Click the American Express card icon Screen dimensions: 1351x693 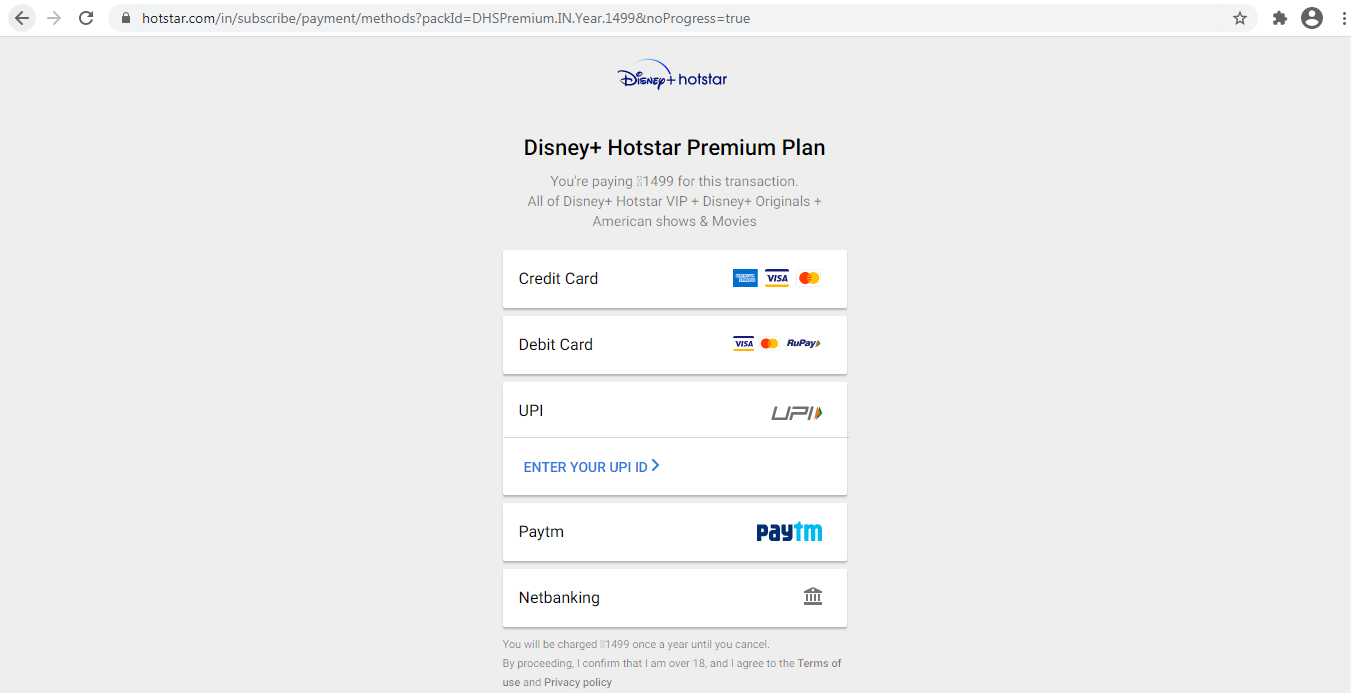point(745,278)
